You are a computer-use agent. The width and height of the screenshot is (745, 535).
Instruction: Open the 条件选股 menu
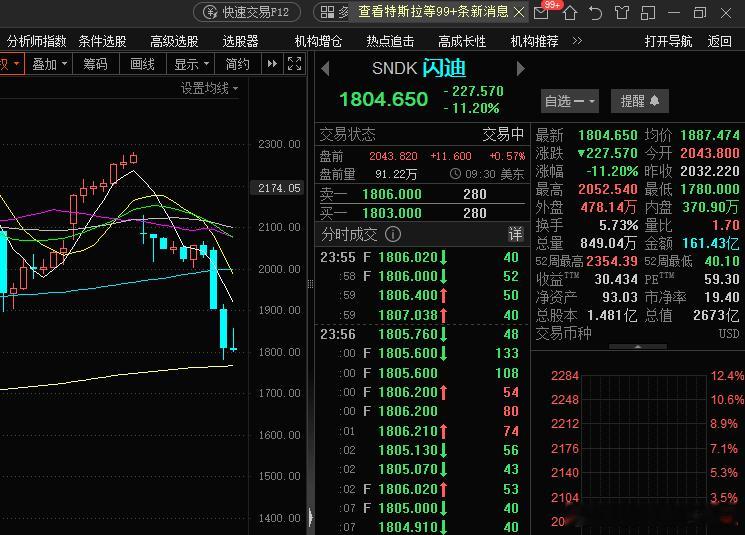tap(103, 41)
